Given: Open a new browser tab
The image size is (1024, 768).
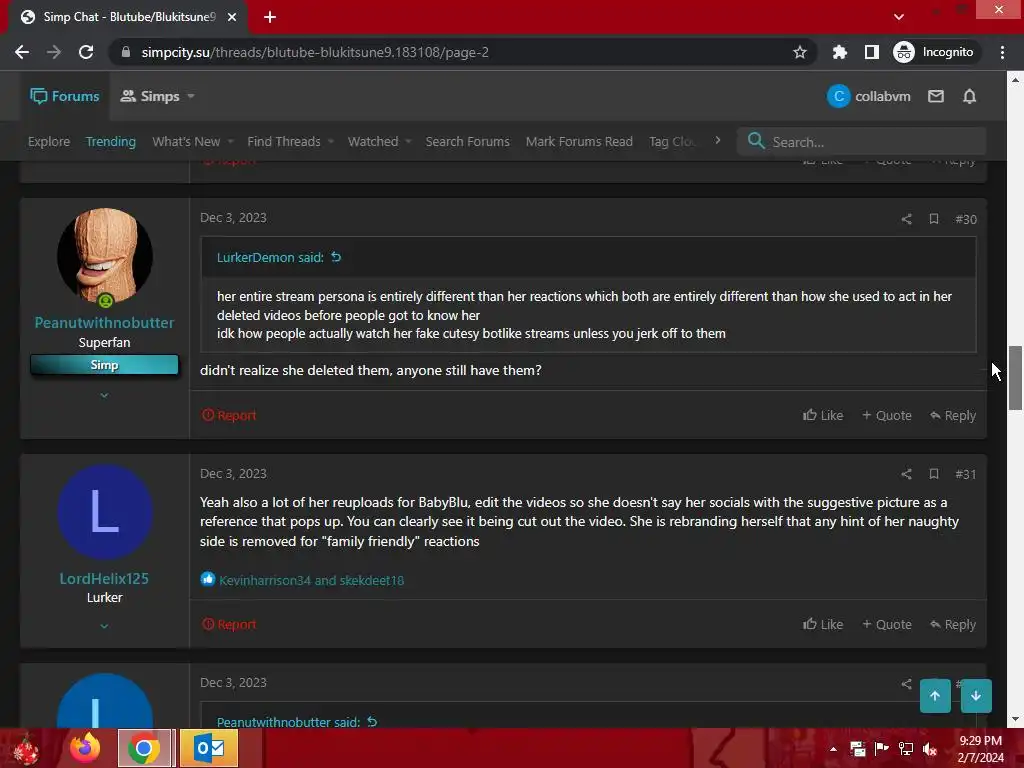Looking at the screenshot, I should coord(270,17).
